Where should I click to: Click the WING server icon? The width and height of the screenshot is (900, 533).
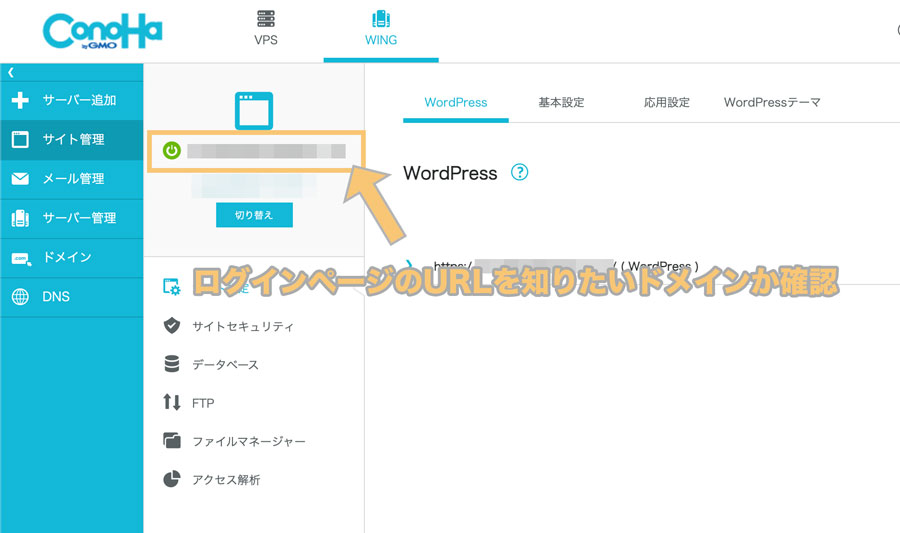381,19
